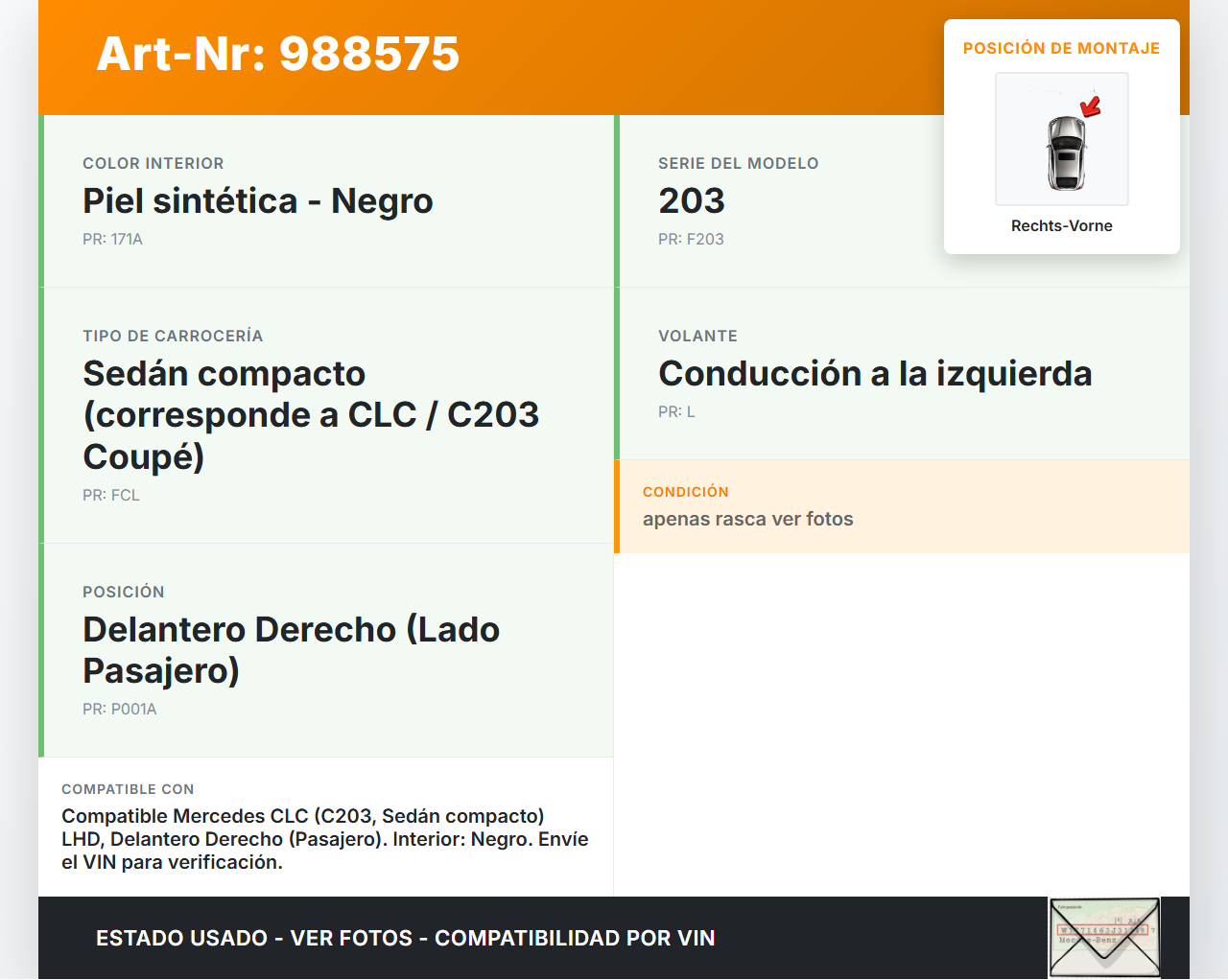This screenshot has width=1228, height=980.
Task: Click the car mounting position diagram
Action: point(1062,139)
